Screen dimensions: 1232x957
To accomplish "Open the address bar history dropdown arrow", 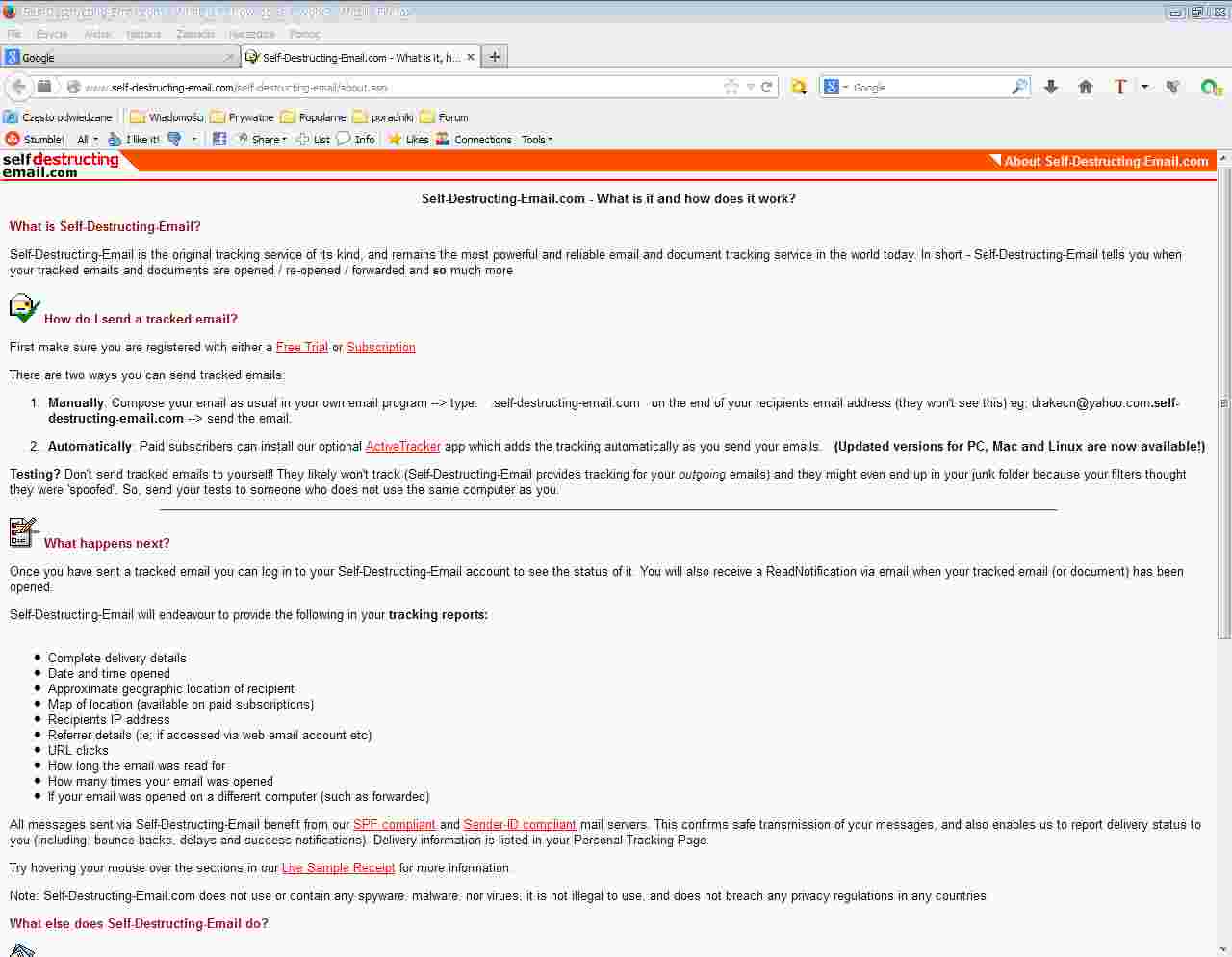I will (751, 87).
